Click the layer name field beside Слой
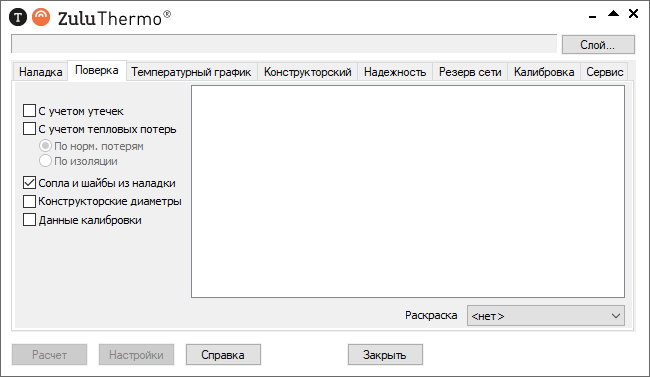The width and height of the screenshot is (650, 377). 284,44
